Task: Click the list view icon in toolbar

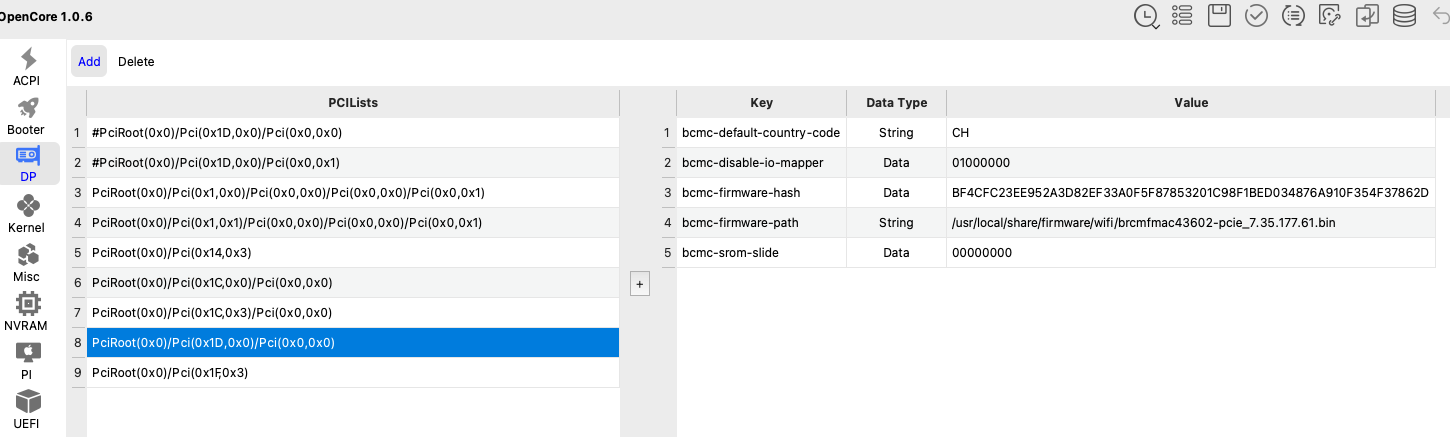Action: tap(1183, 15)
